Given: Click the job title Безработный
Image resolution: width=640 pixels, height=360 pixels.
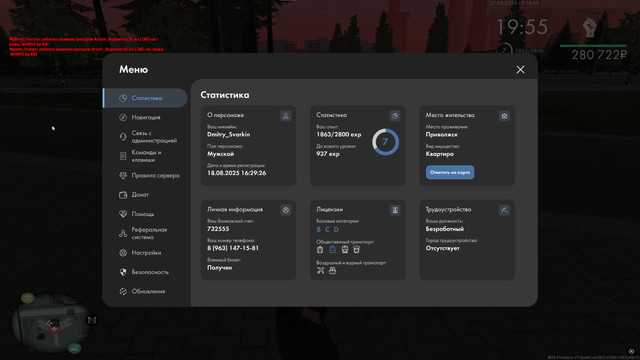Looking at the screenshot, I should (445, 229).
